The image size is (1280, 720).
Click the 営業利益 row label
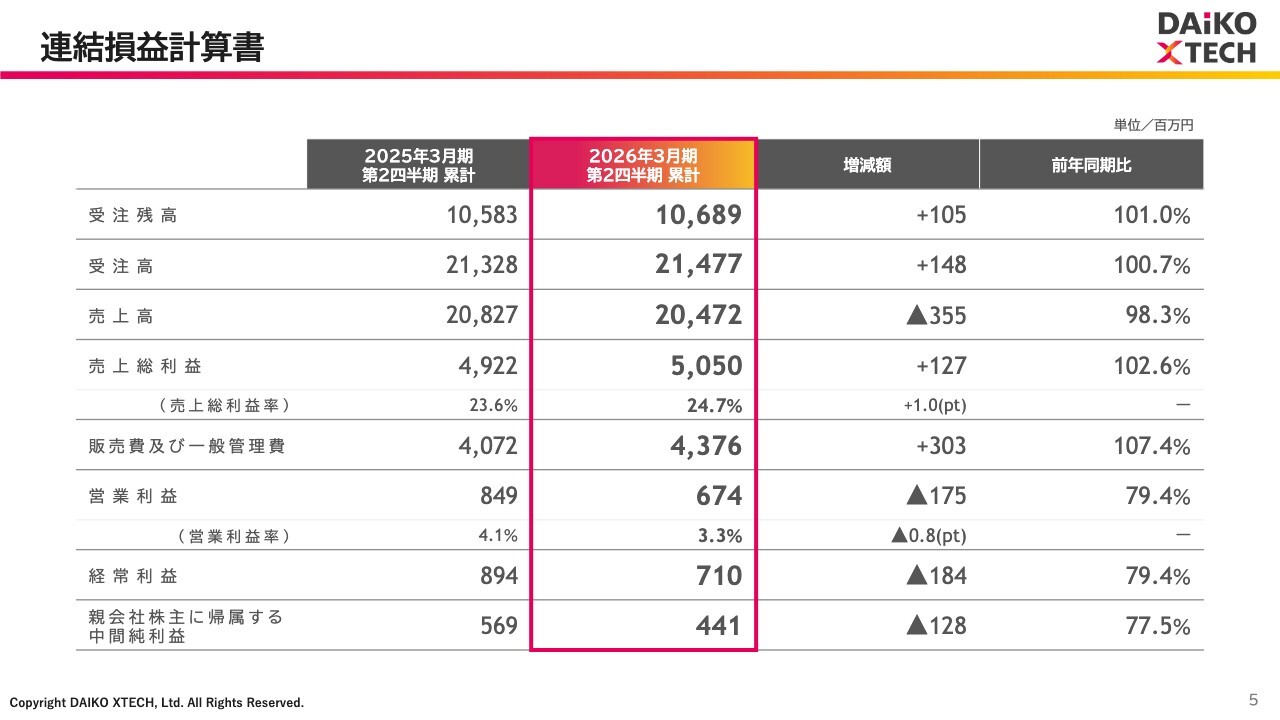(x=133, y=496)
